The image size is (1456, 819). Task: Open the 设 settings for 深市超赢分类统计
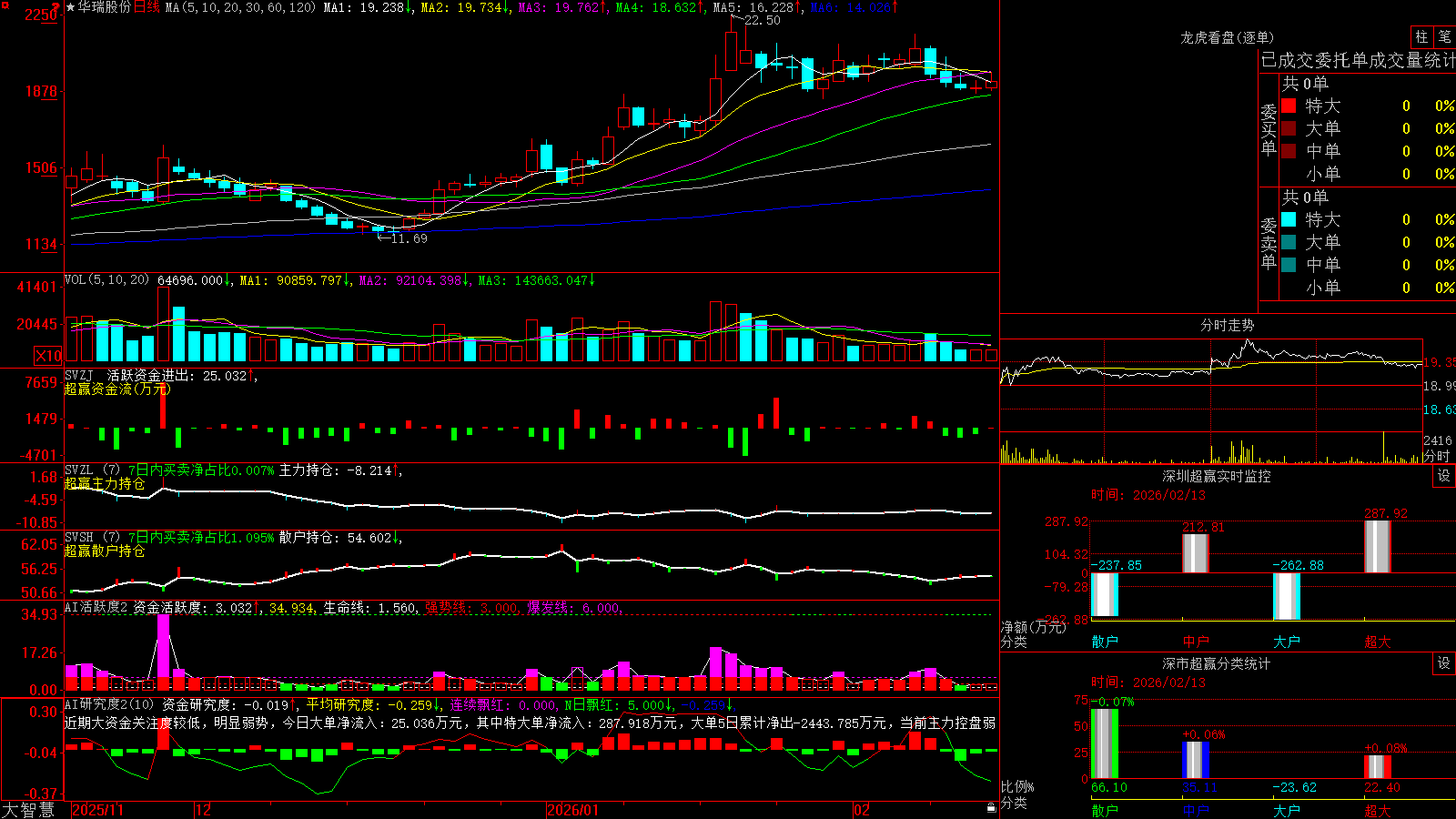(x=1444, y=663)
